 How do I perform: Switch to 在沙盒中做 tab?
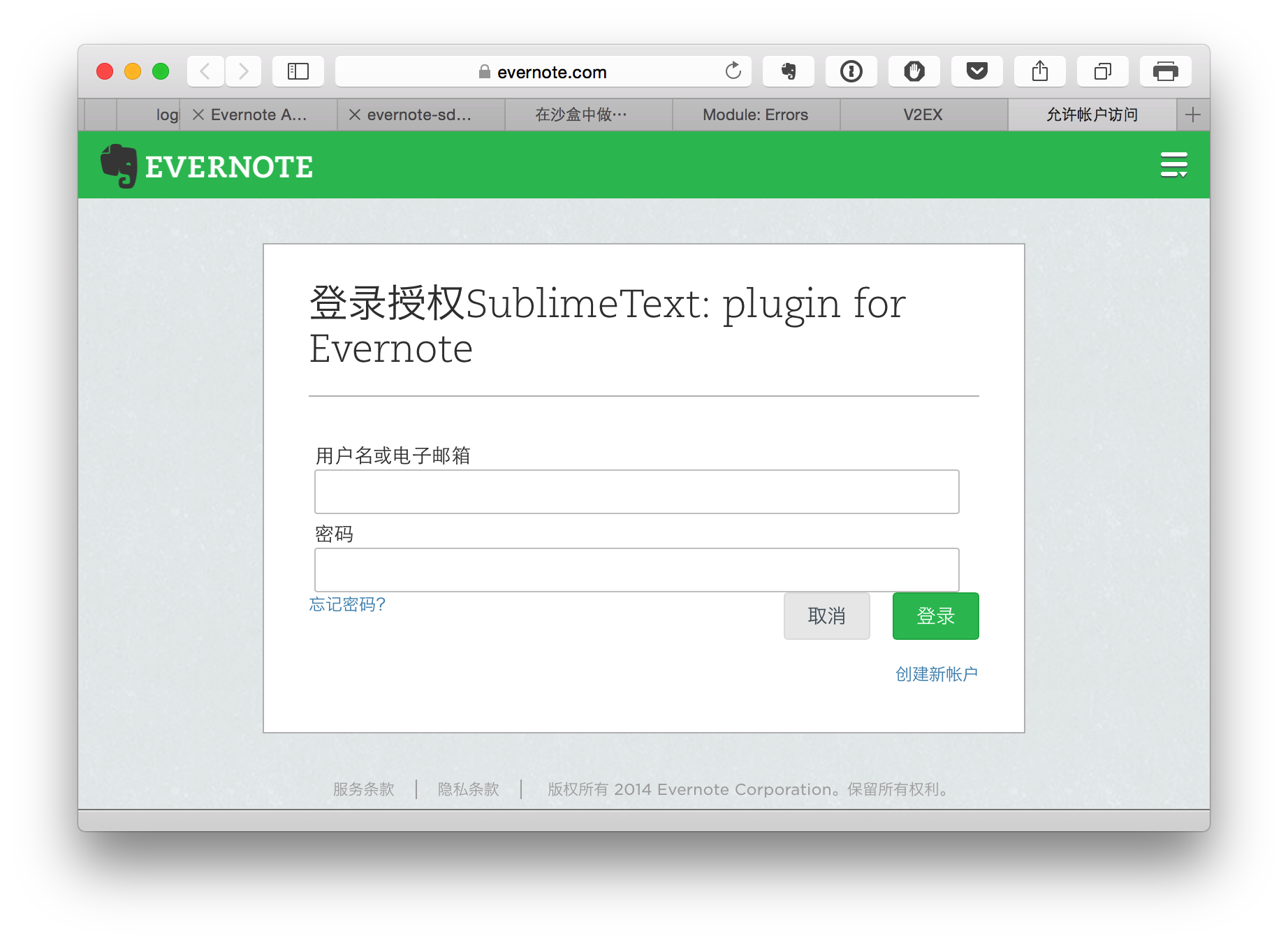click(x=589, y=115)
